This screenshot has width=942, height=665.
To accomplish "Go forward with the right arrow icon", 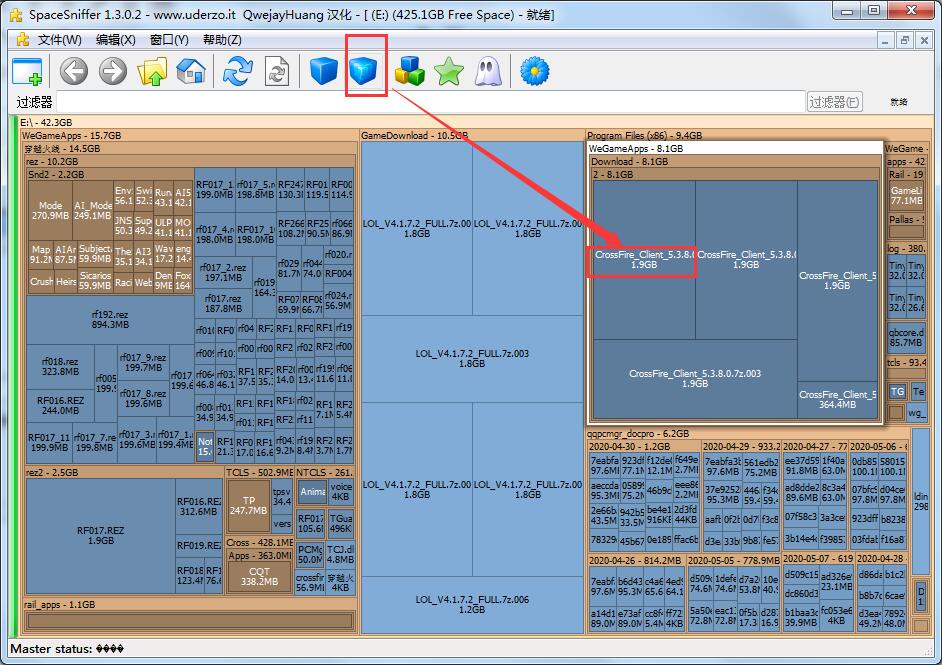I will coord(113,71).
